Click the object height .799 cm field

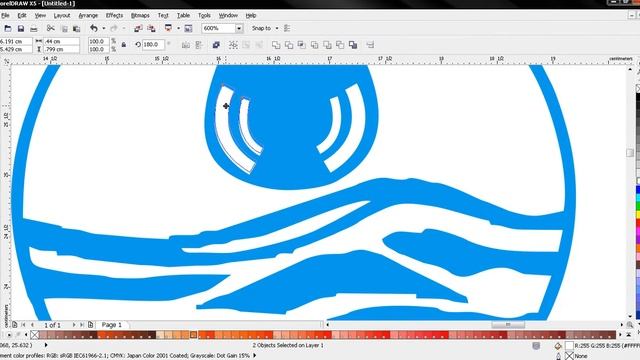[x=61, y=49]
